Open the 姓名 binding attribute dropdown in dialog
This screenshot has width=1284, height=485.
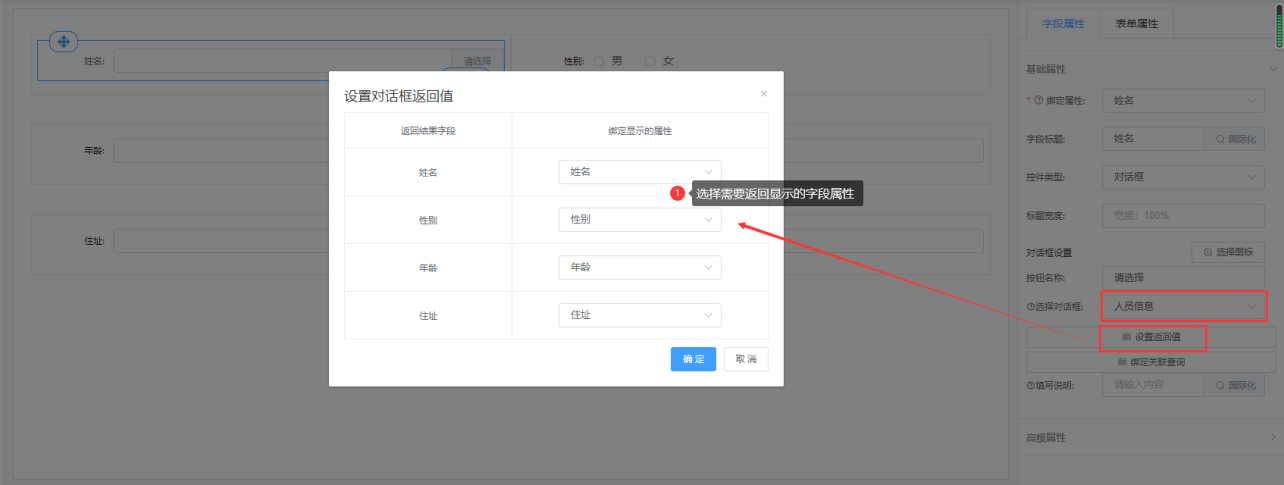tap(639, 172)
